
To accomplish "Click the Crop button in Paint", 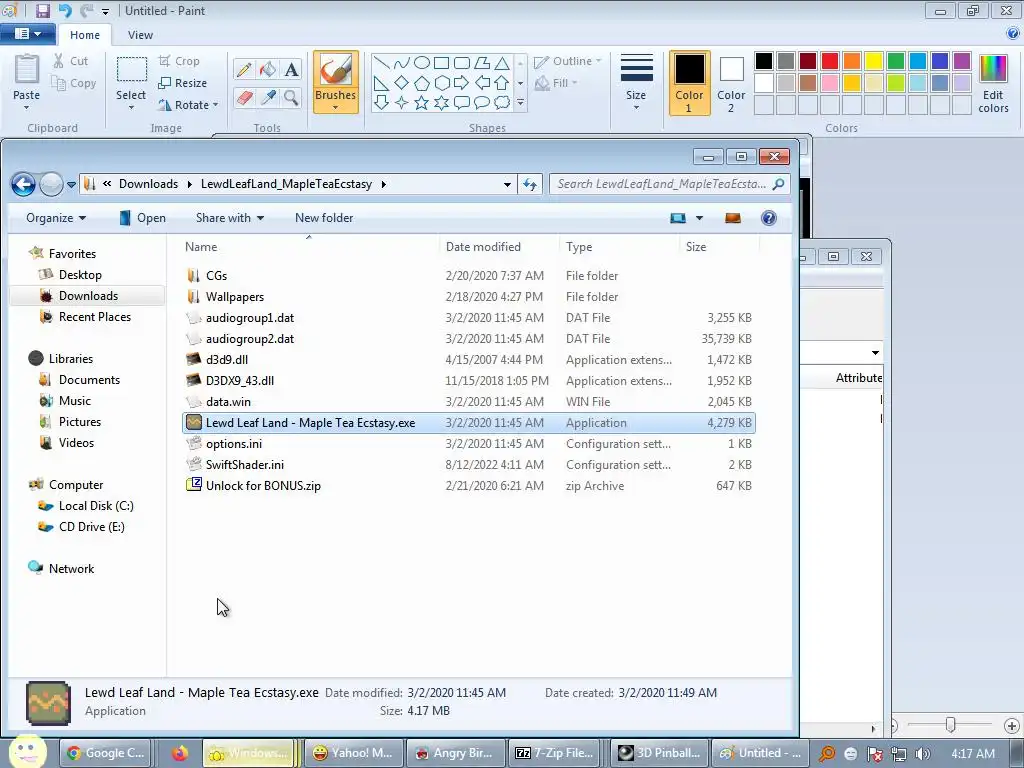I will pos(179,61).
